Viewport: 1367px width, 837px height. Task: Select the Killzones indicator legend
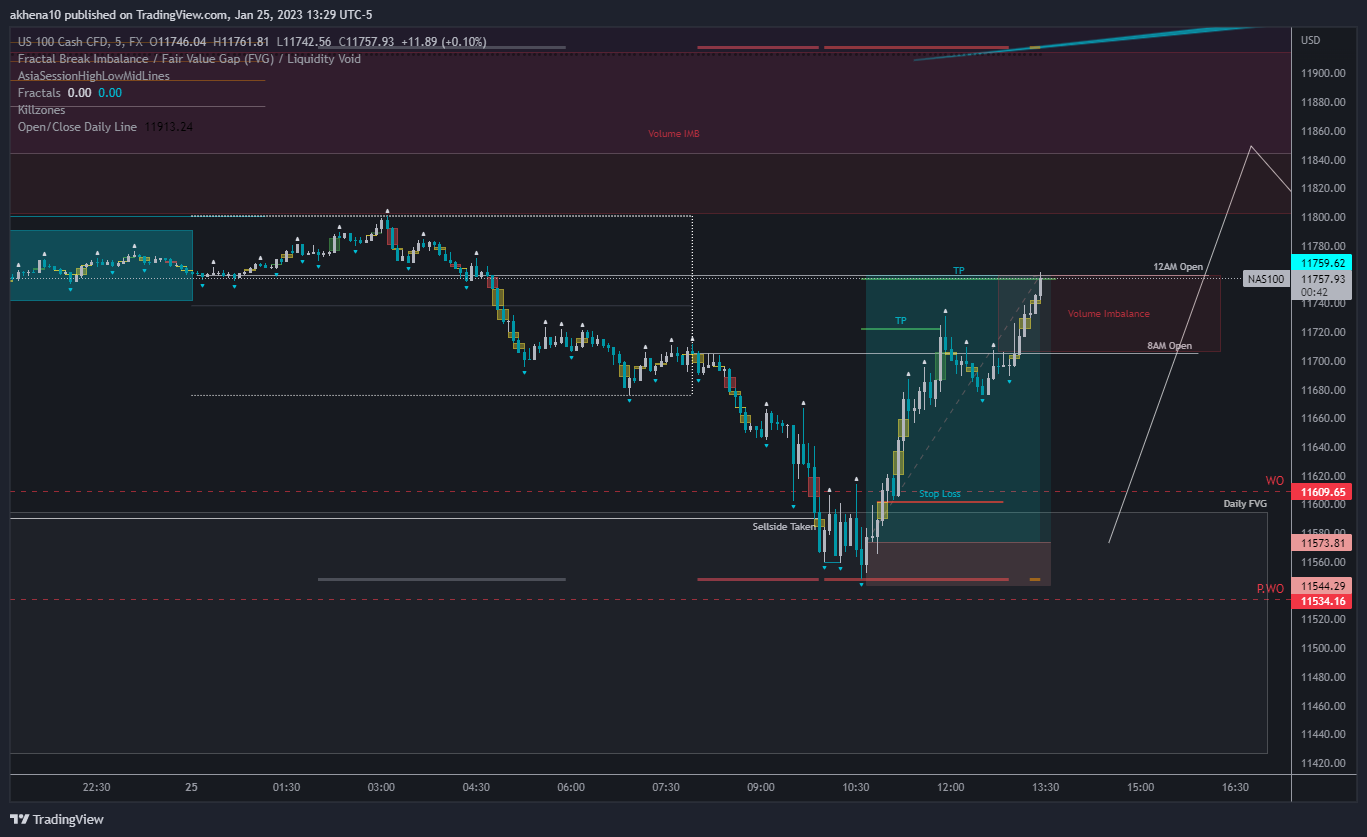click(x=41, y=110)
